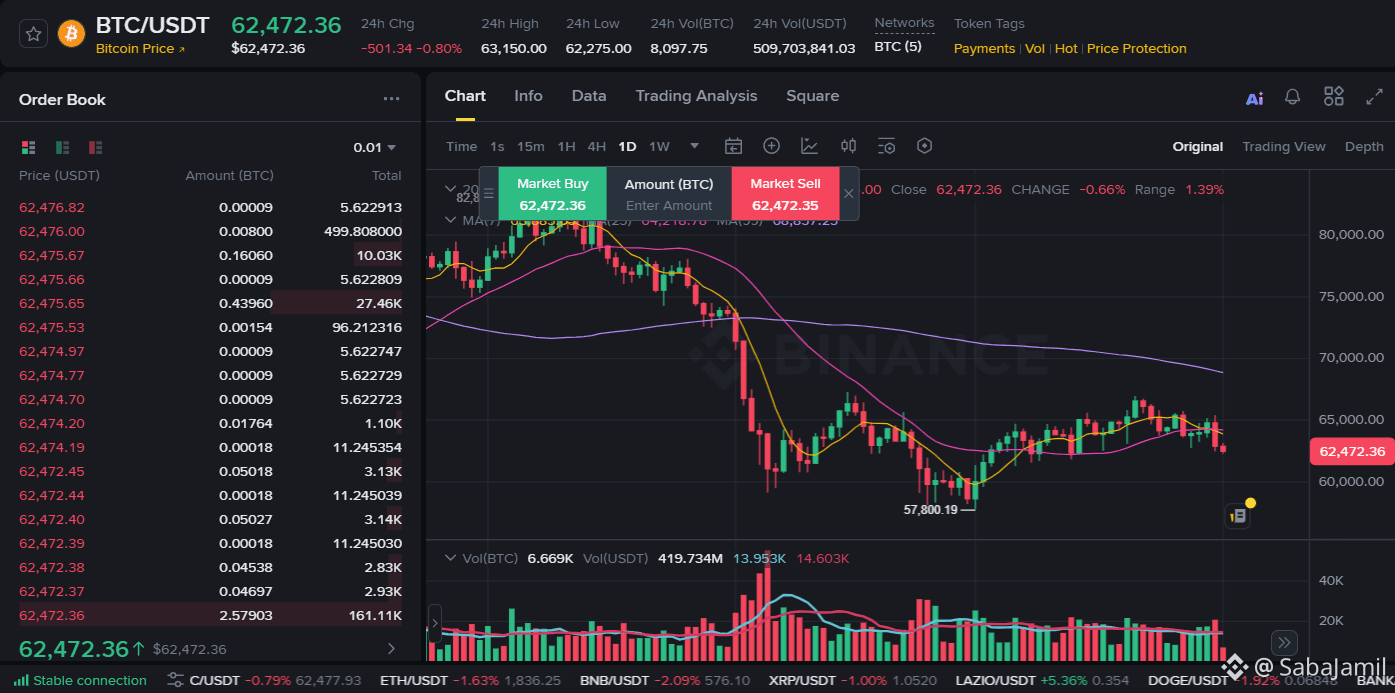The width and height of the screenshot is (1395, 693).
Task: Click the hexagon icon in chart toolbar
Action: pyautogui.click(x=925, y=146)
